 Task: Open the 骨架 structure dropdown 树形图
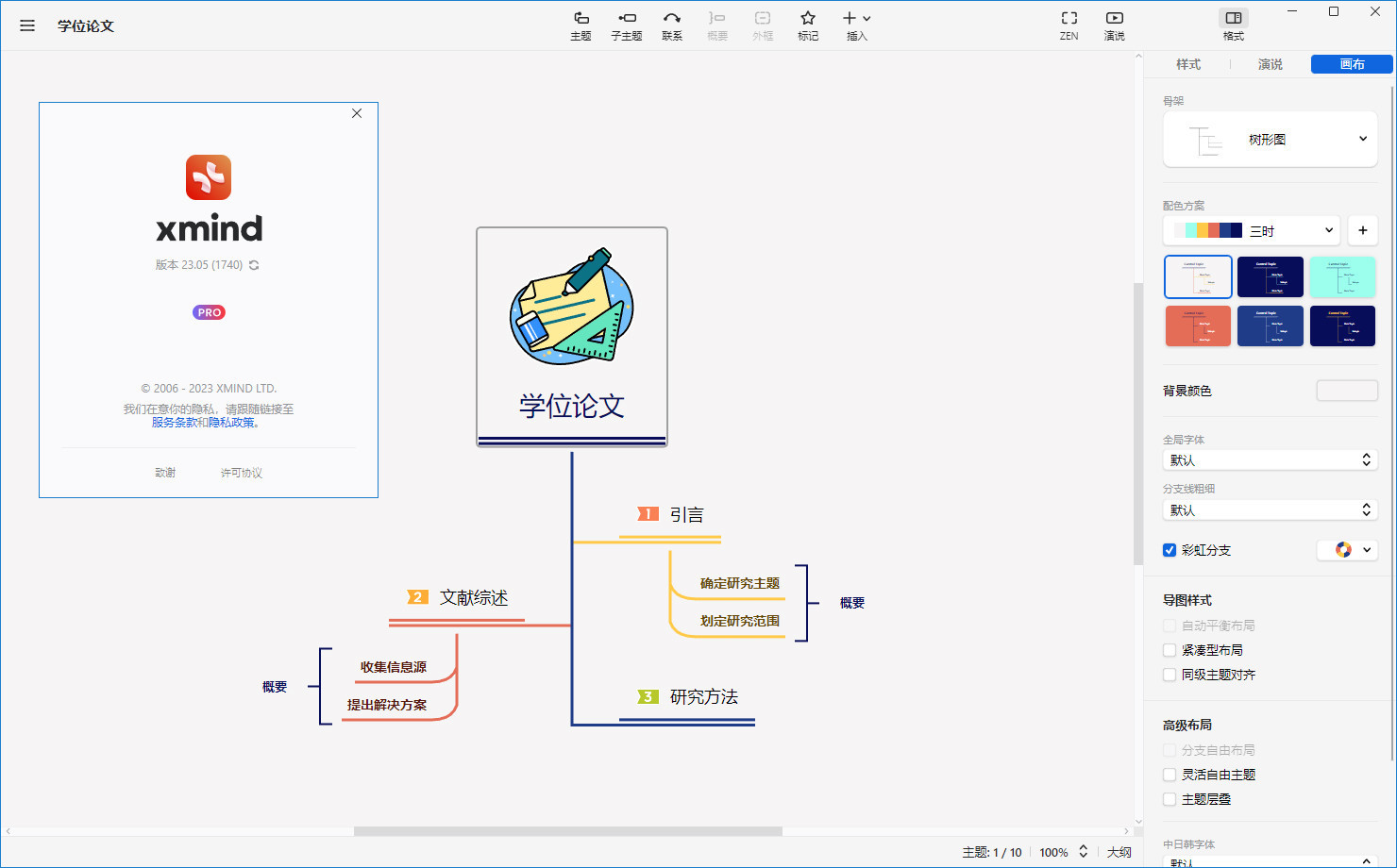[x=1271, y=140]
